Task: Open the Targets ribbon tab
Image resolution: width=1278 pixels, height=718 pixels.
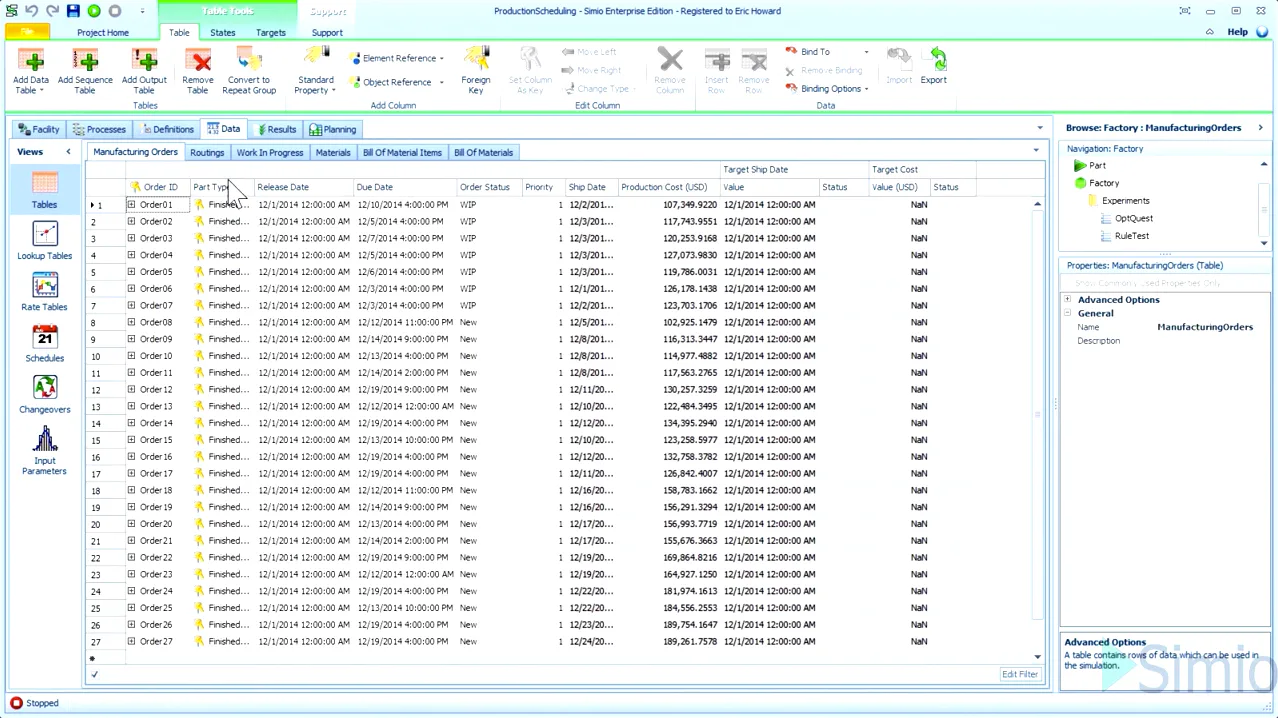Action: 271,32
